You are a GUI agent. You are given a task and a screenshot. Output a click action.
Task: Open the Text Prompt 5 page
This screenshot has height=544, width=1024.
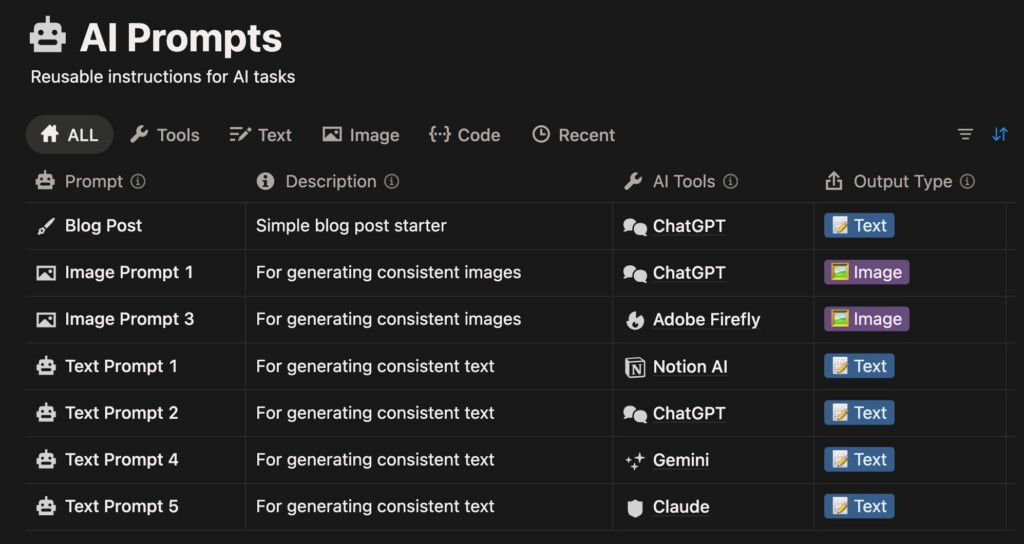coord(121,507)
